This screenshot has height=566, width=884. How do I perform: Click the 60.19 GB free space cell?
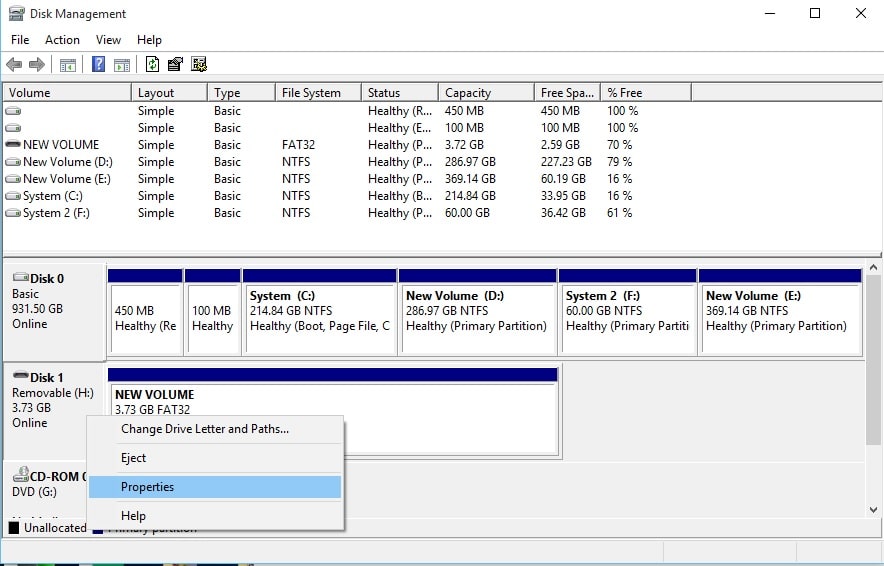tap(563, 179)
